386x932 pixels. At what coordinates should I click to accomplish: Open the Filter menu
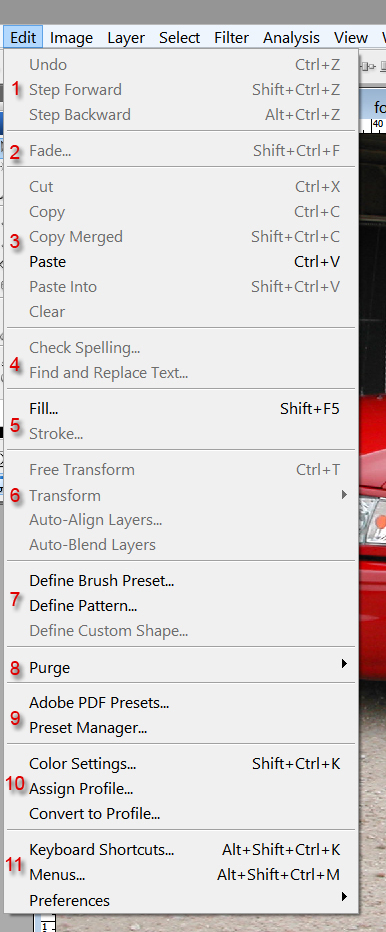(x=231, y=37)
